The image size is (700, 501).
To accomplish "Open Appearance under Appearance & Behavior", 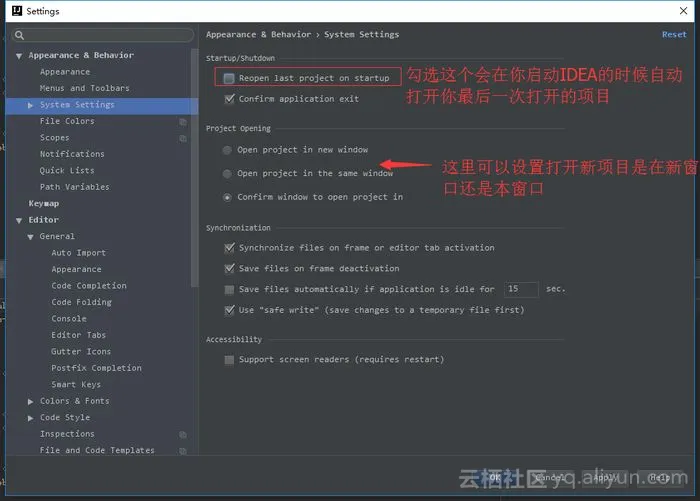I will pyautogui.click(x=65, y=72).
